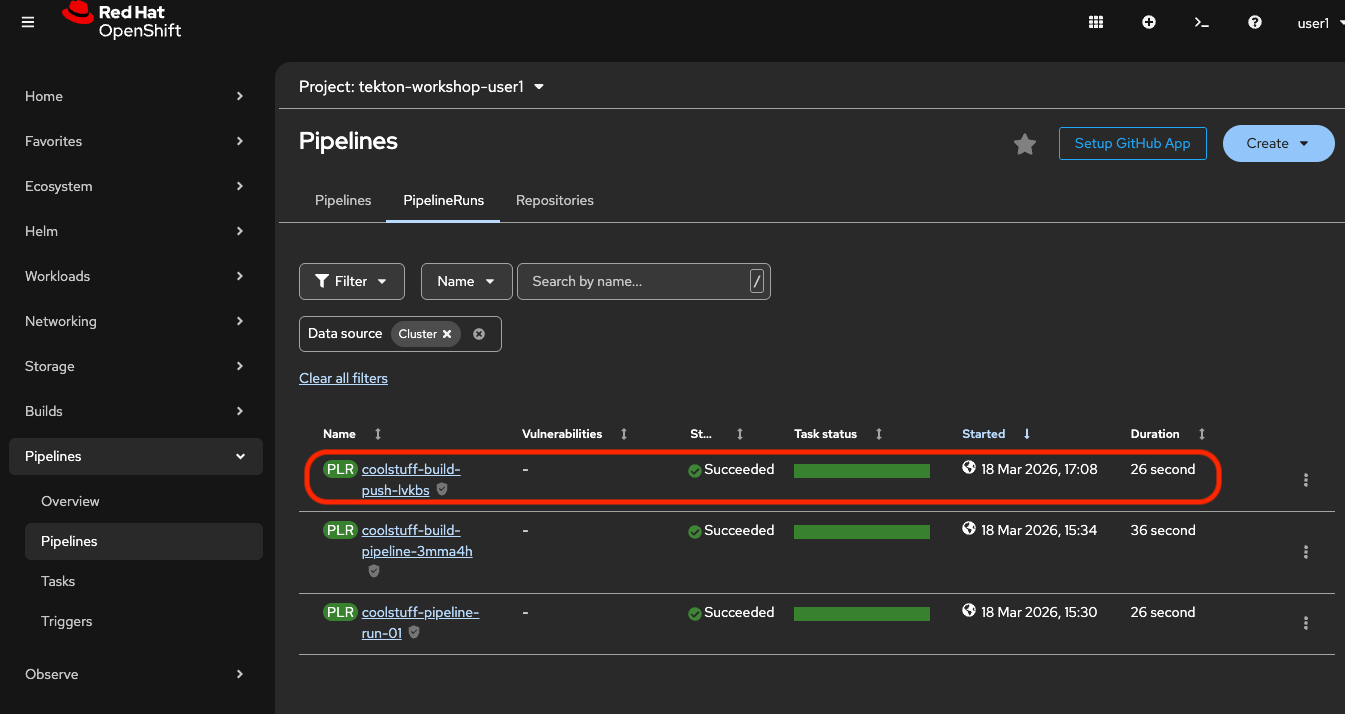1345x714 pixels.
Task: Open kebab menu for coolstuff-pipeline-run-01 row
Action: (x=1306, y=623)
